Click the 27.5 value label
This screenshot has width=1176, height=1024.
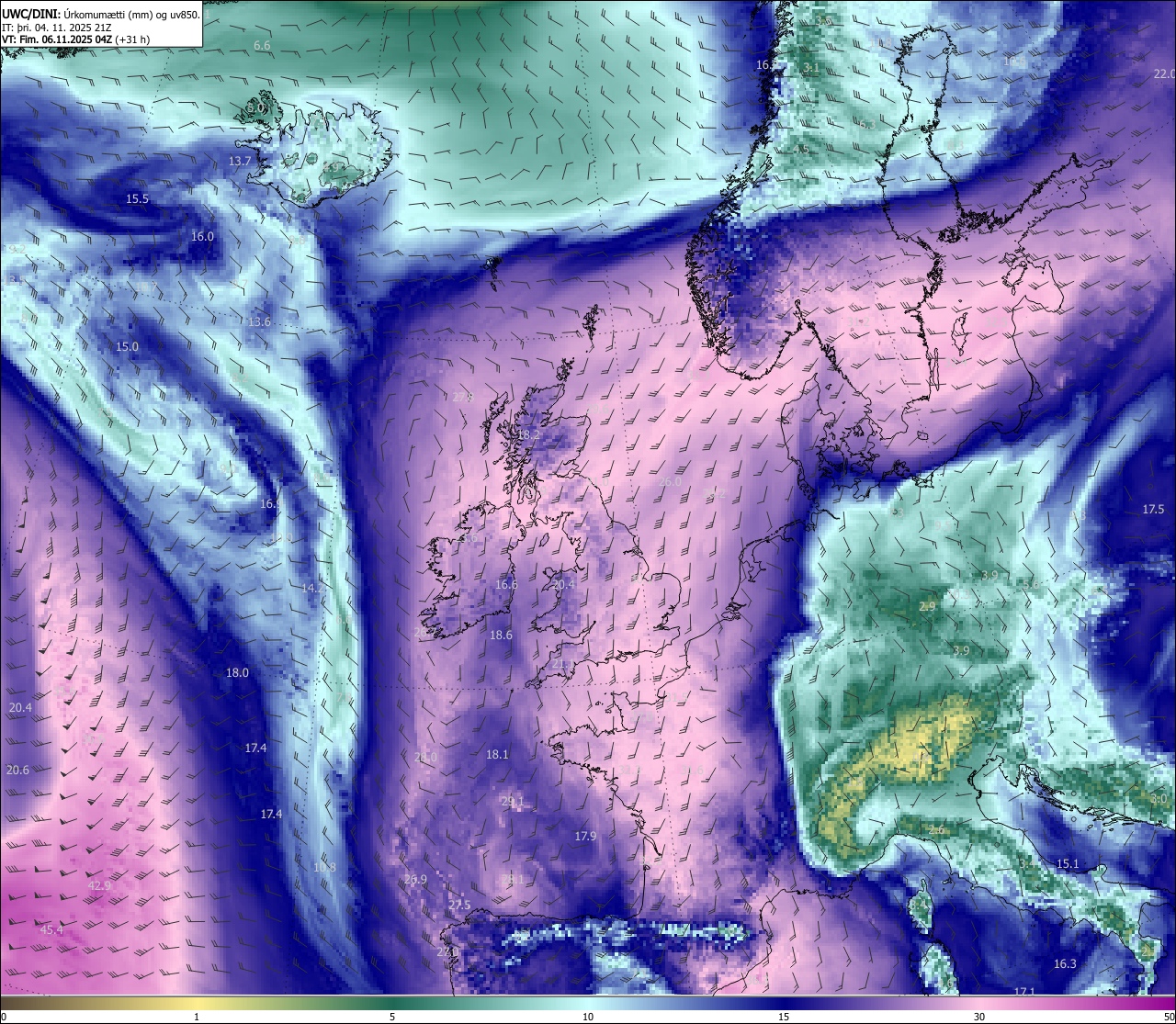(x=459, y=905)
